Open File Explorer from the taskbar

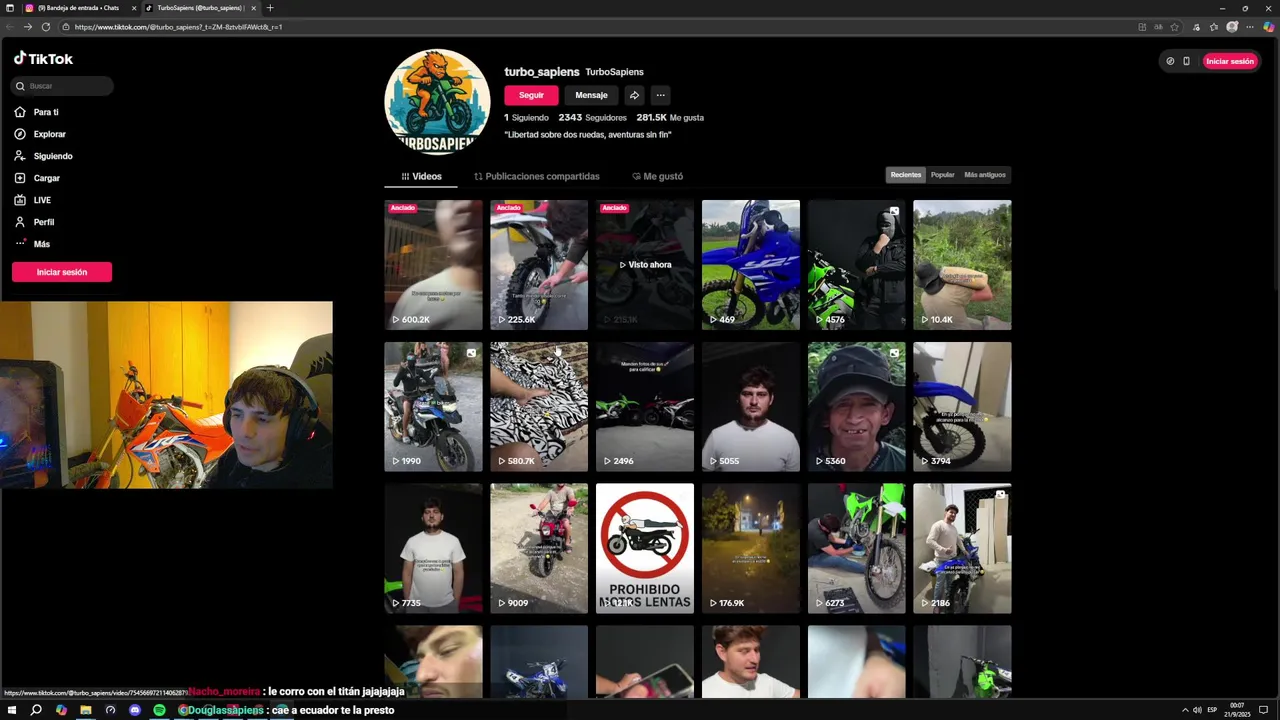86,710
